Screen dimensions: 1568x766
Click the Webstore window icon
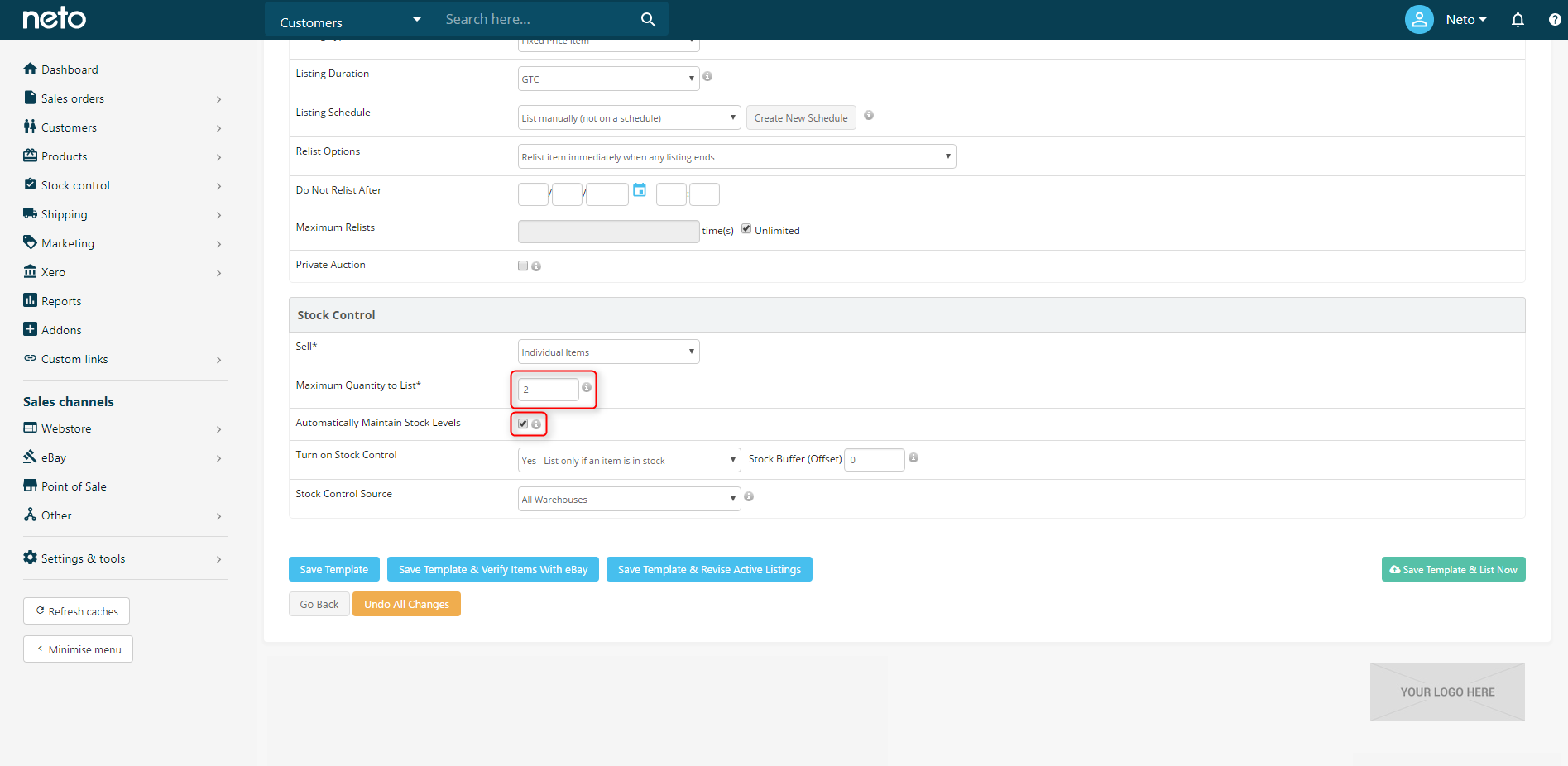31,428
